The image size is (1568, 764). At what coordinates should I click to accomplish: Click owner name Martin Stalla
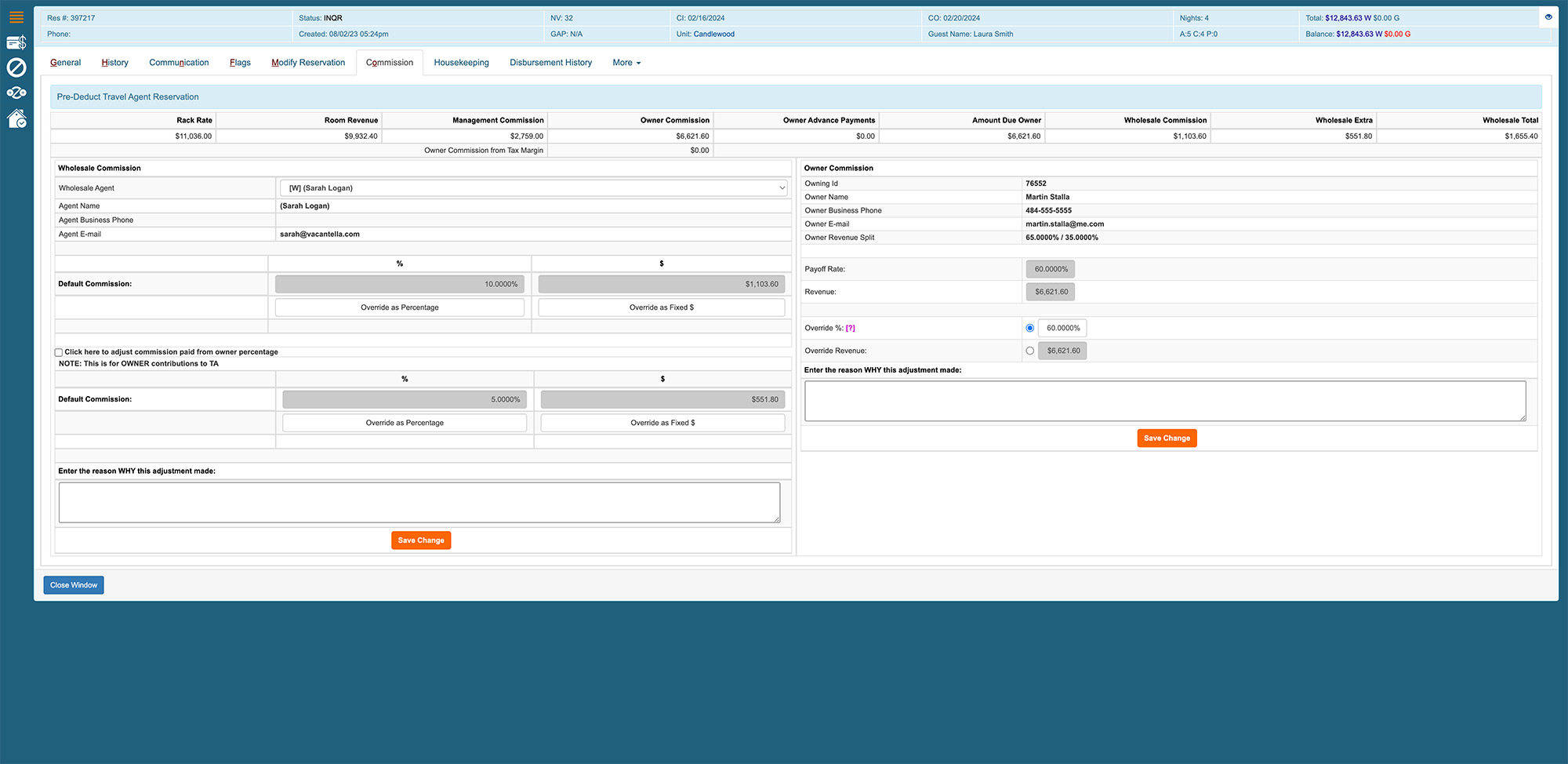coord(1047,197)
